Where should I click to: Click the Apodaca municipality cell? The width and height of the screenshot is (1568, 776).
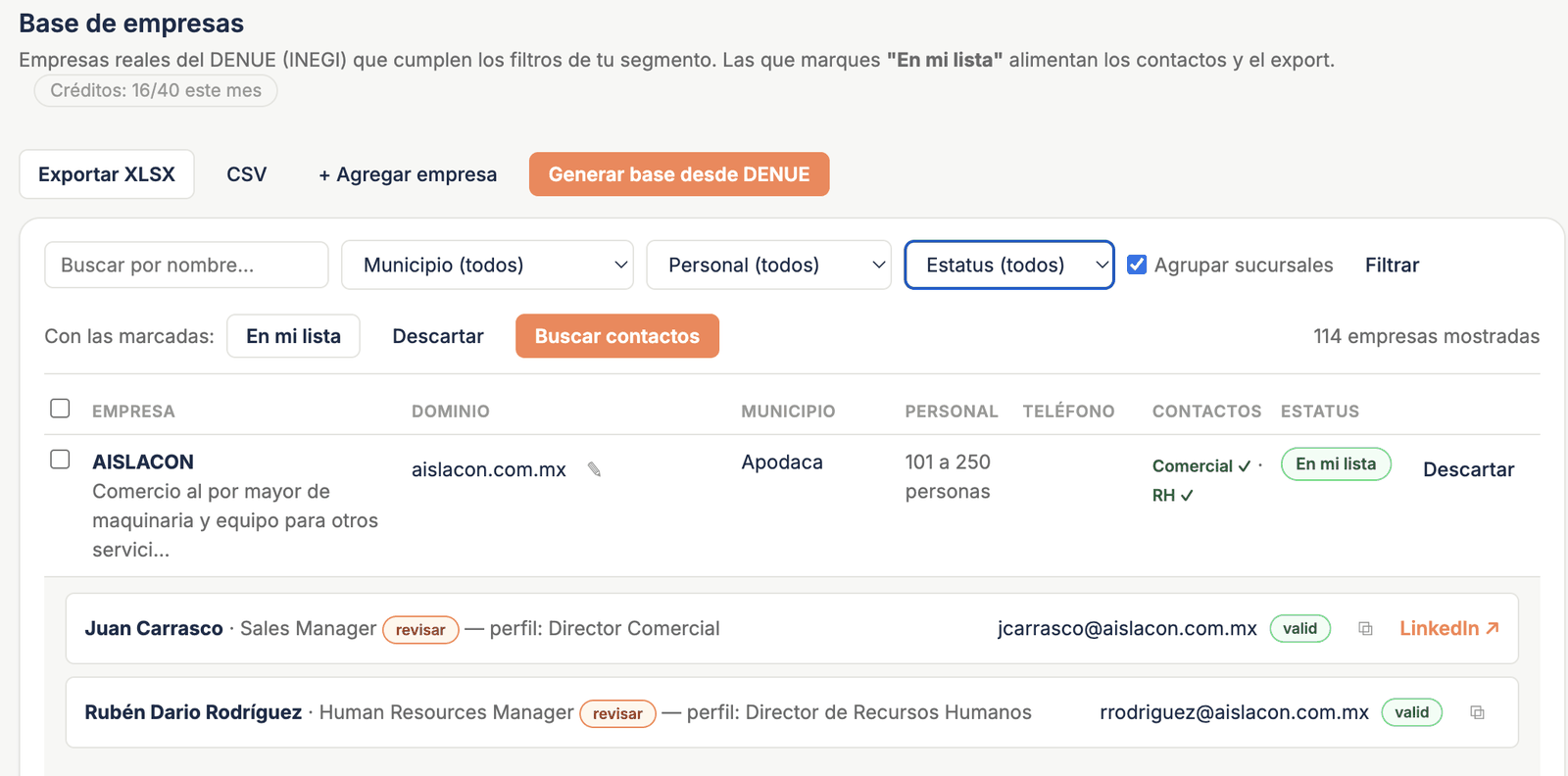click(782, 461)
